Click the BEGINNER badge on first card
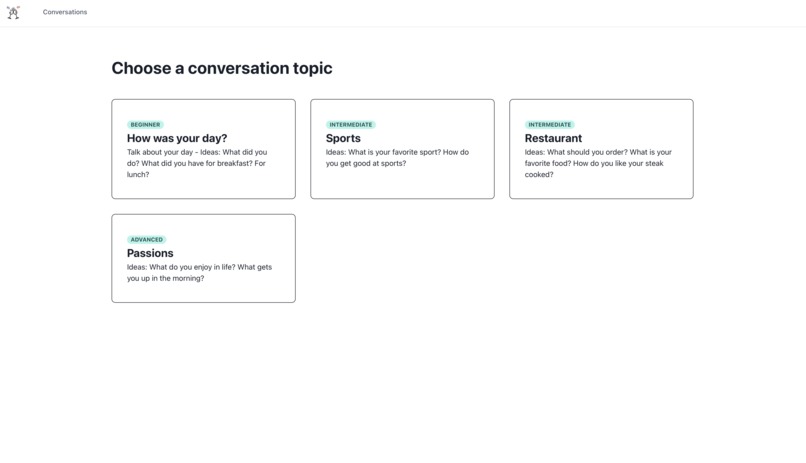The image size is (806, 463). click(145, 124)
